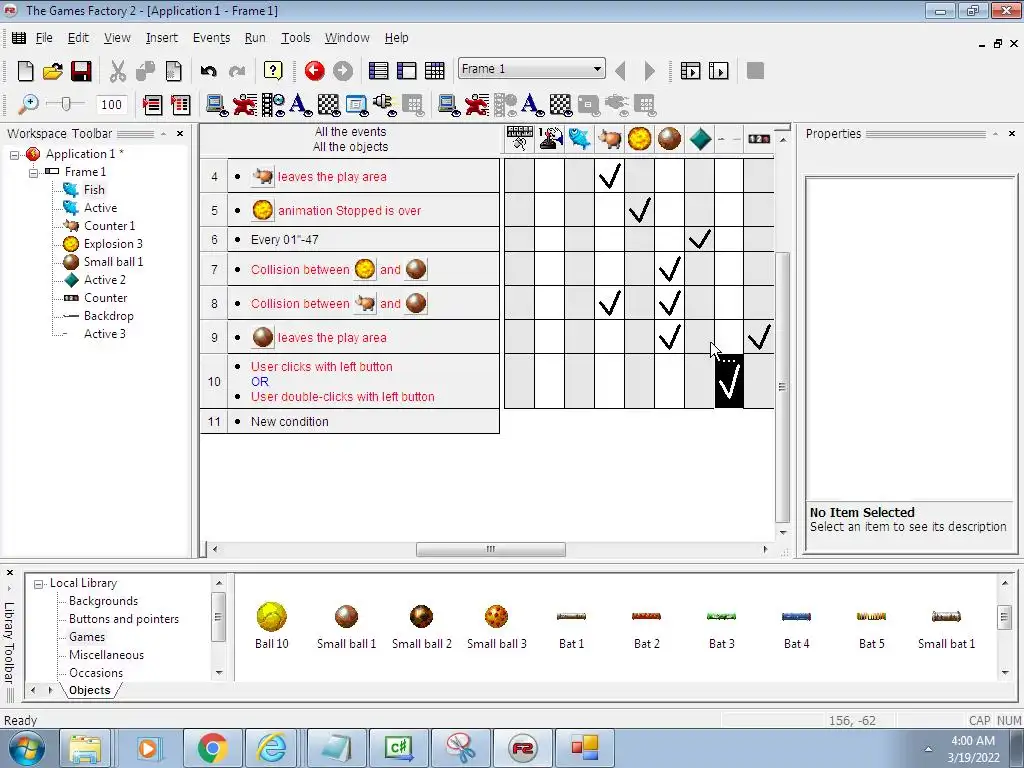Viewport: 1024px width, 768px height.
Task: Click the event grid vertical scrollbar thumb
Action: [x=782, y=387]
